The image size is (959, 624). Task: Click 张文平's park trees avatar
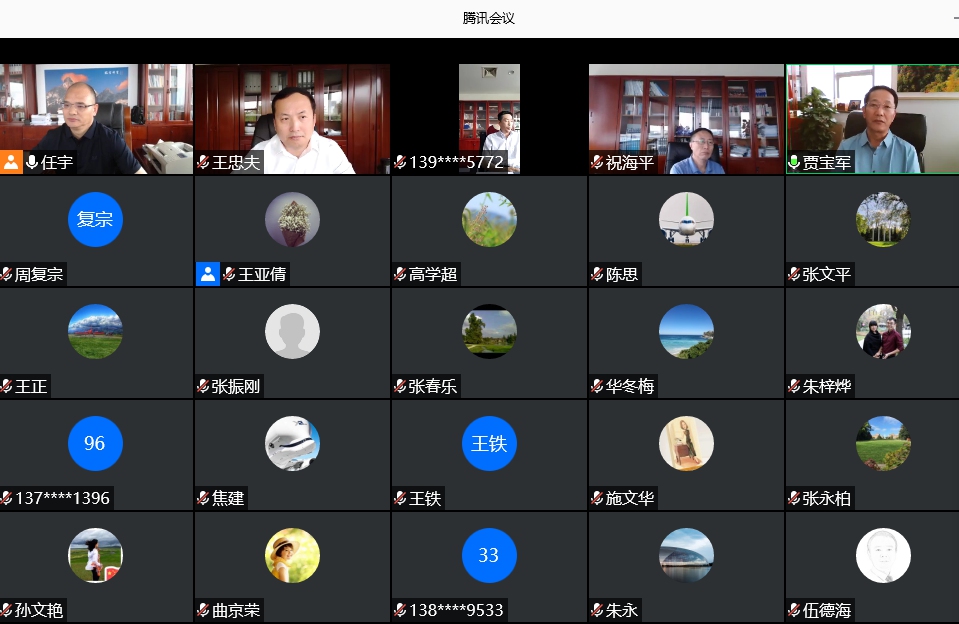(x=883, y=219)
